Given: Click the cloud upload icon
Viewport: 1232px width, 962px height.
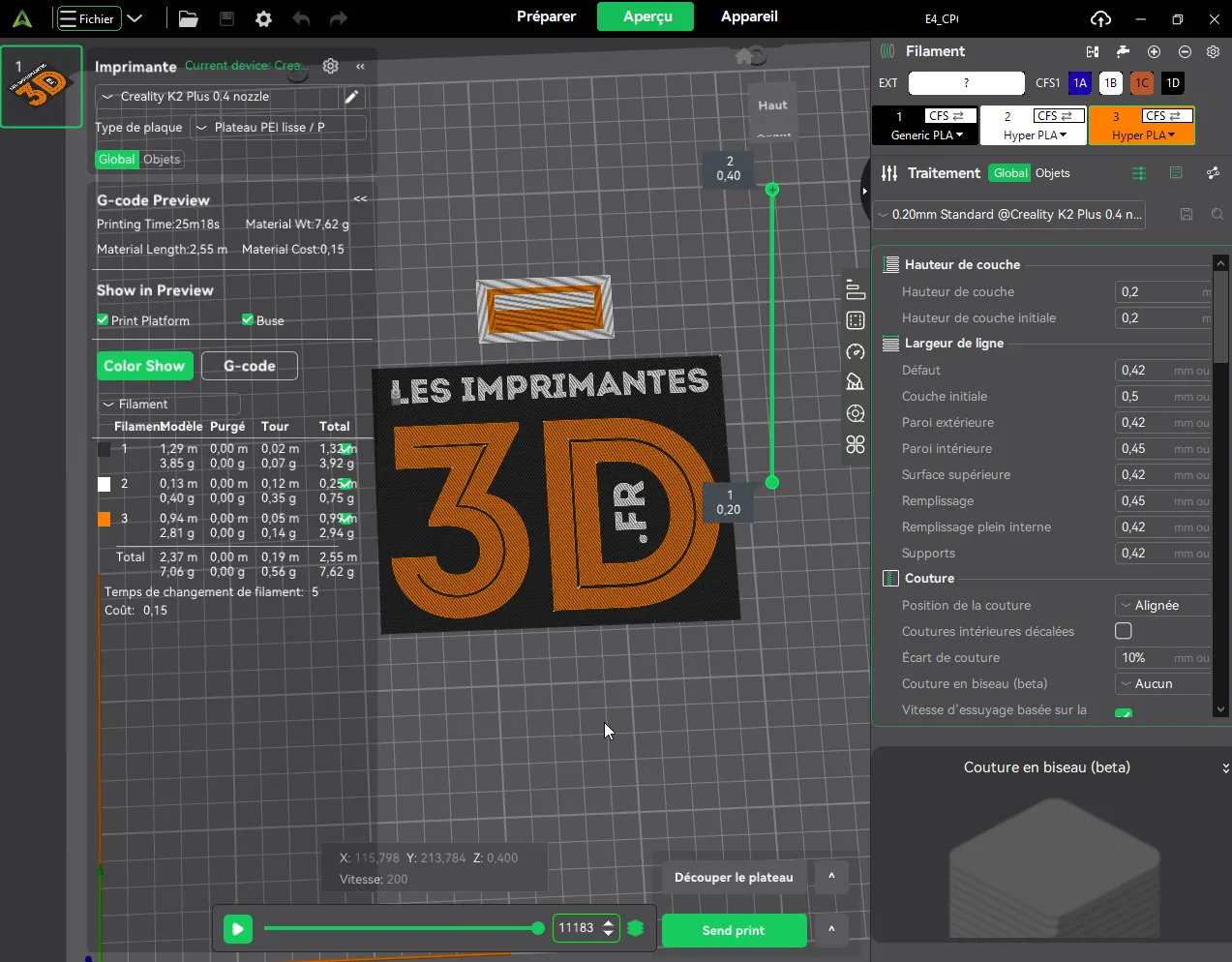Looking at the screenshot, I should click(1100, 18).
